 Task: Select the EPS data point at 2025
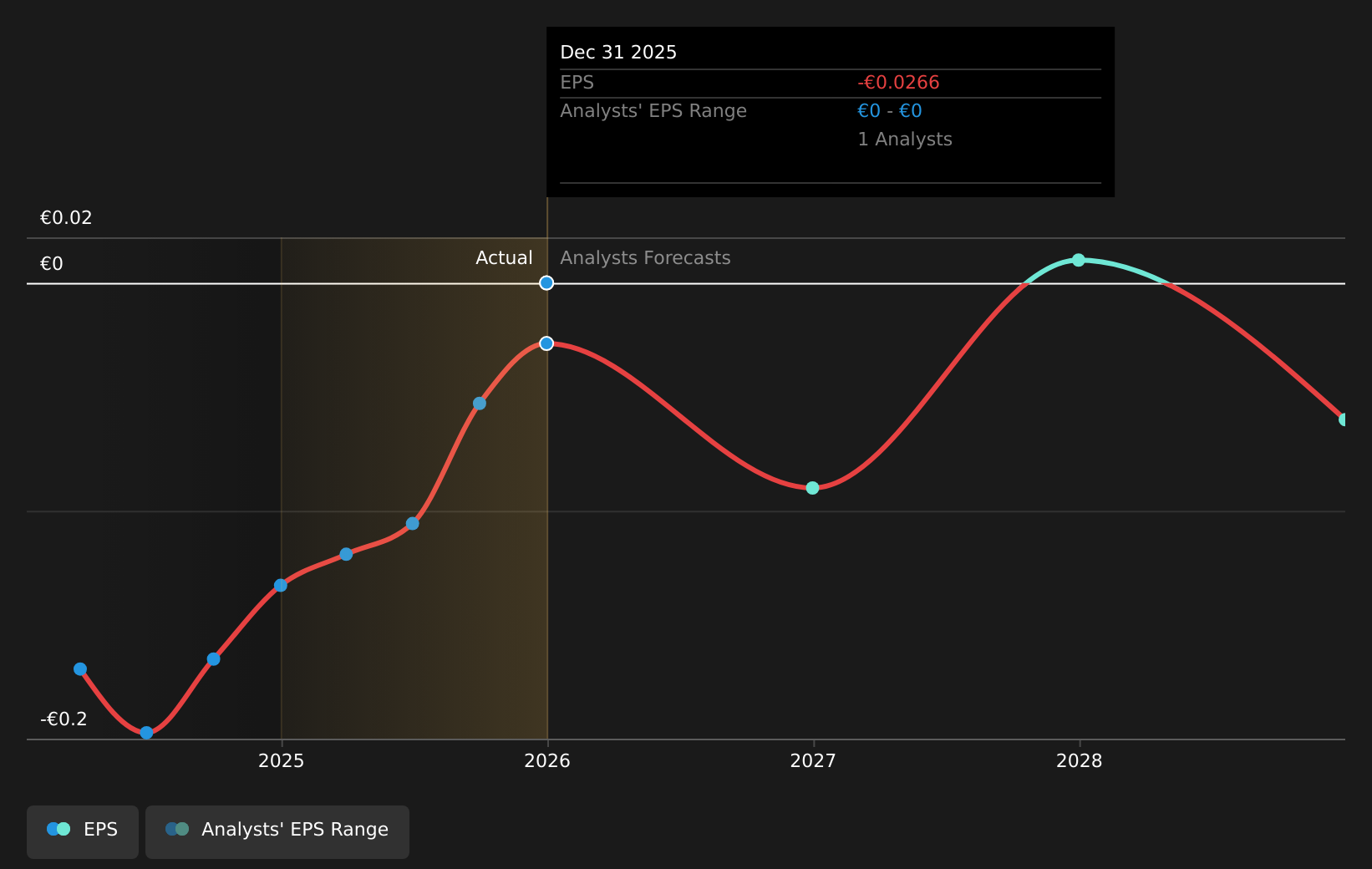[281, 585]
